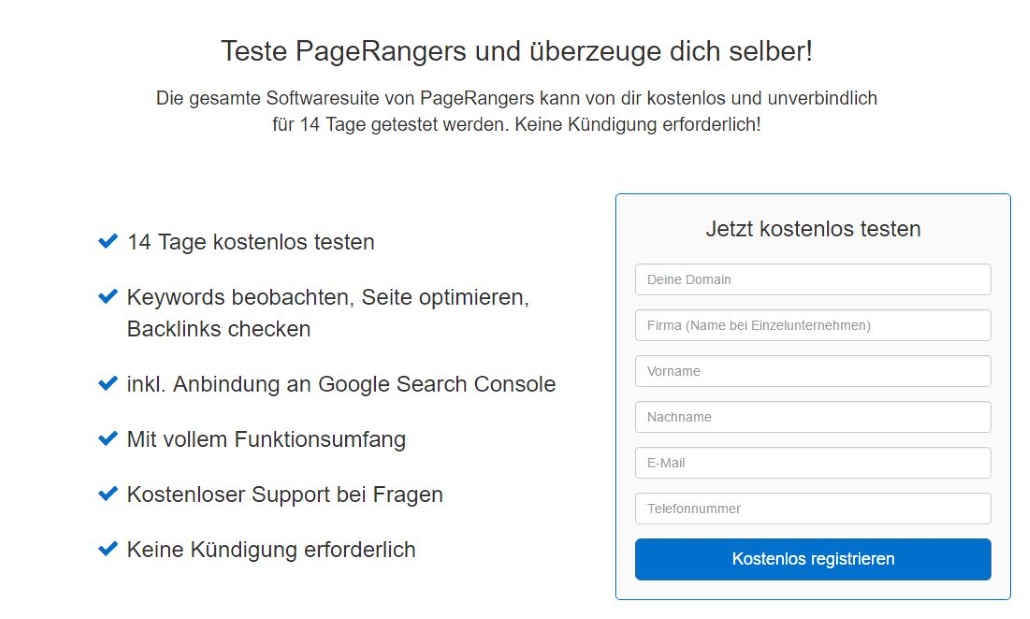Image resolution: width=1030 pixels, height=619 pixels.
Task: Click the checkmark before 'Mit vollem Funktionsumfang'
Action: point(108,439)
